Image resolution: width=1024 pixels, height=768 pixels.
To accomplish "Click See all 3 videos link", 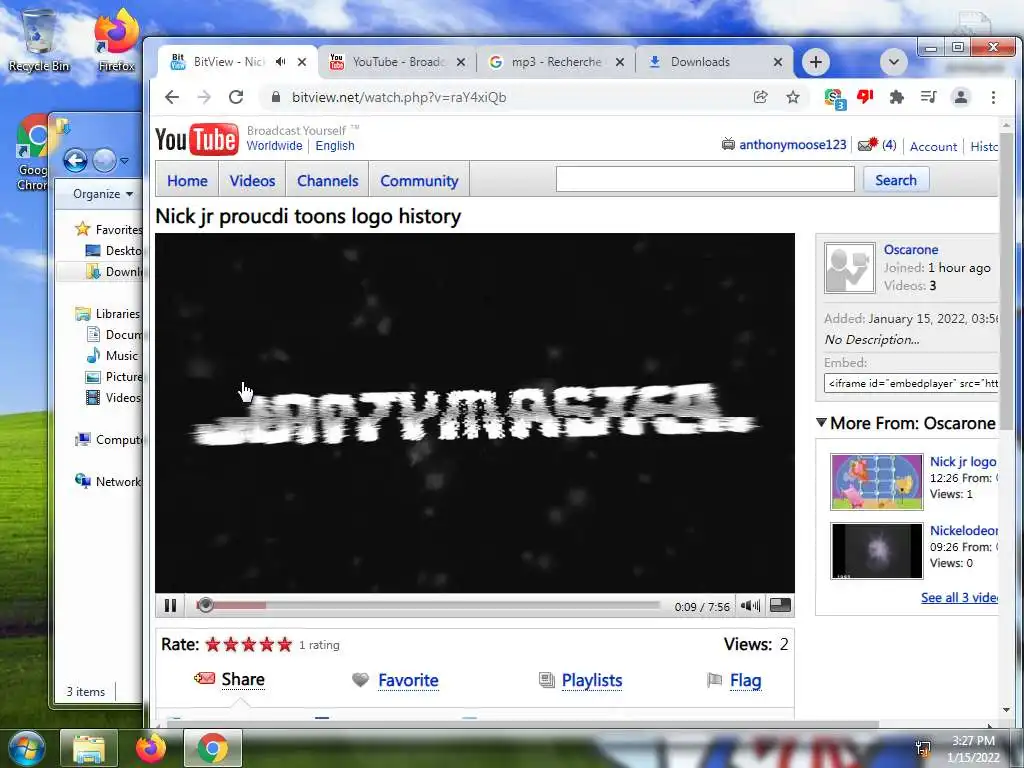I will 959,598.
